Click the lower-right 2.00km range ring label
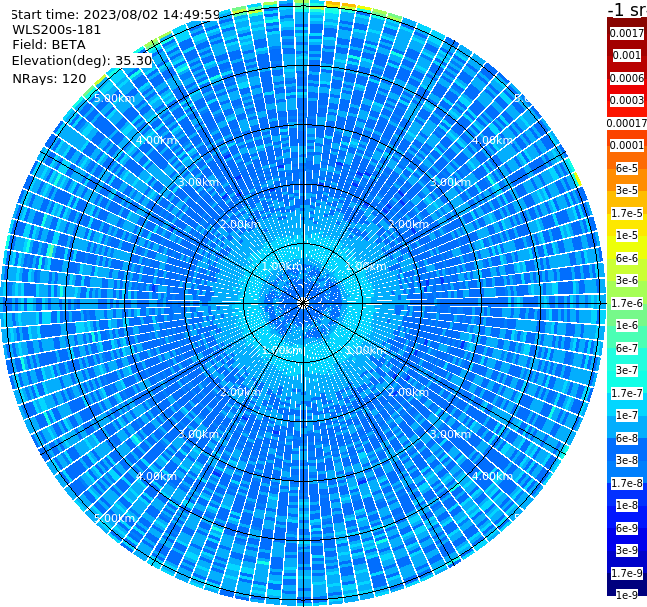 [408, 392]
